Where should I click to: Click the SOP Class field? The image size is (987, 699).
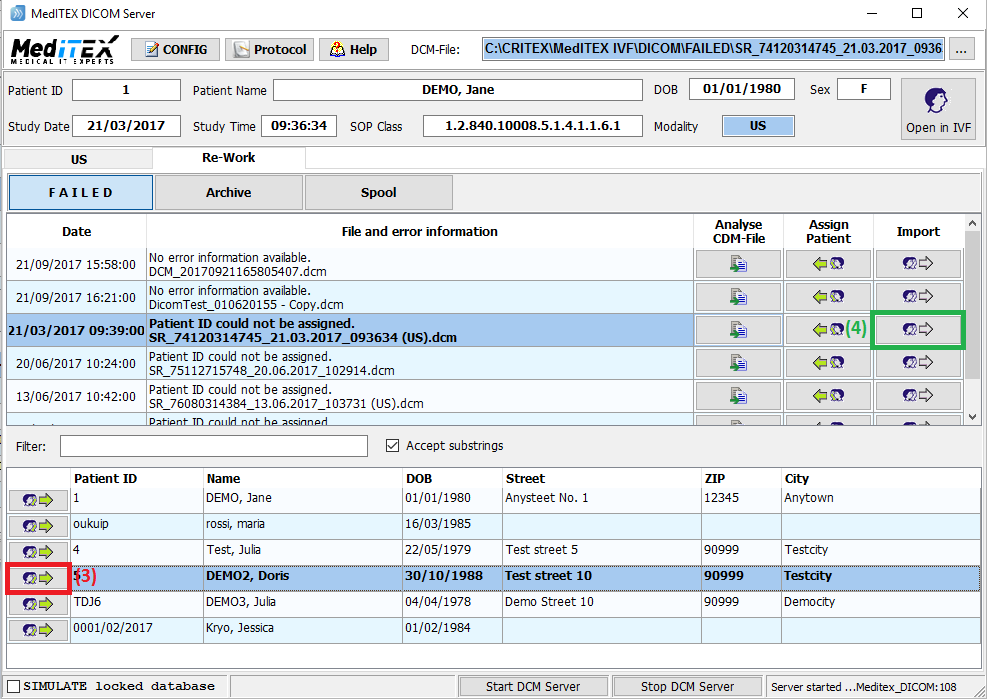coord(533,126)
